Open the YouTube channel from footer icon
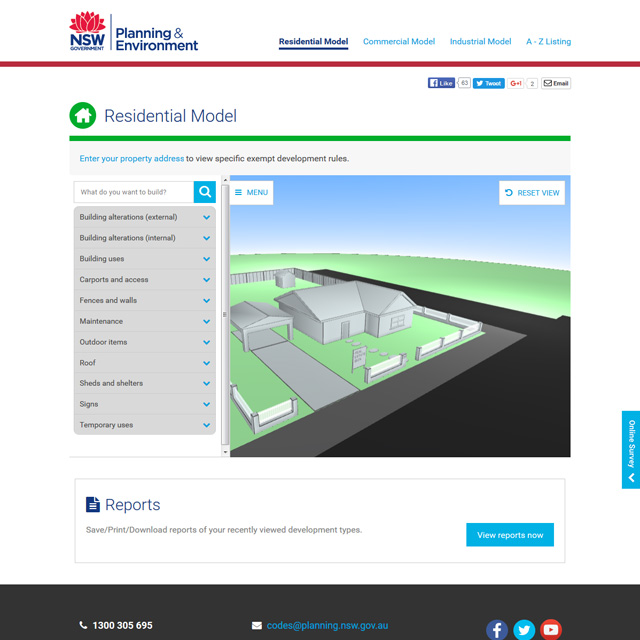The width and height of the screenshot is (640, 640). coord(551,630)
